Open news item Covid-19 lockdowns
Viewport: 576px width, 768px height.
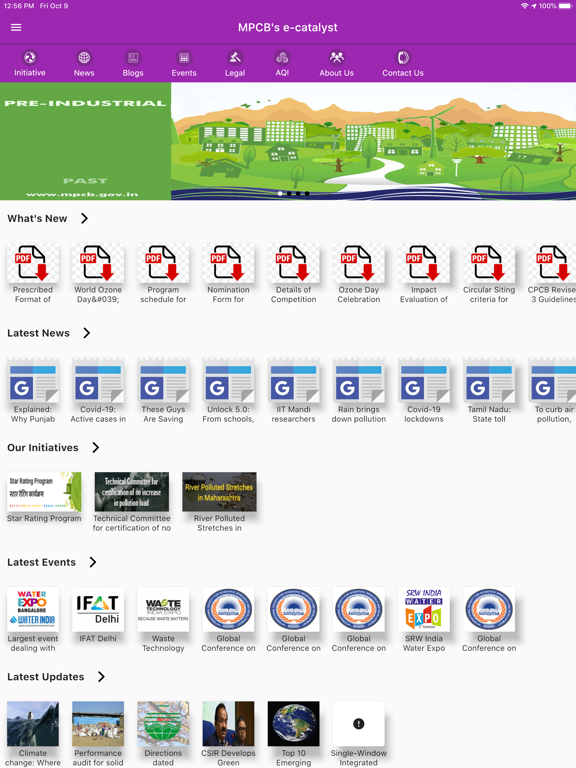point(424,382)
